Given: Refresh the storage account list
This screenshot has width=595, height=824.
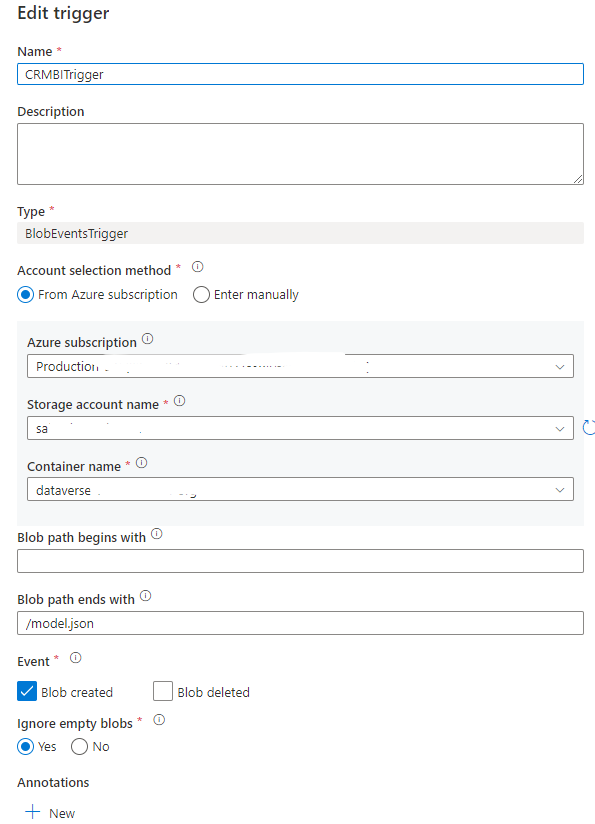Looking at the screenshot, I should click(x=589, y=428).
